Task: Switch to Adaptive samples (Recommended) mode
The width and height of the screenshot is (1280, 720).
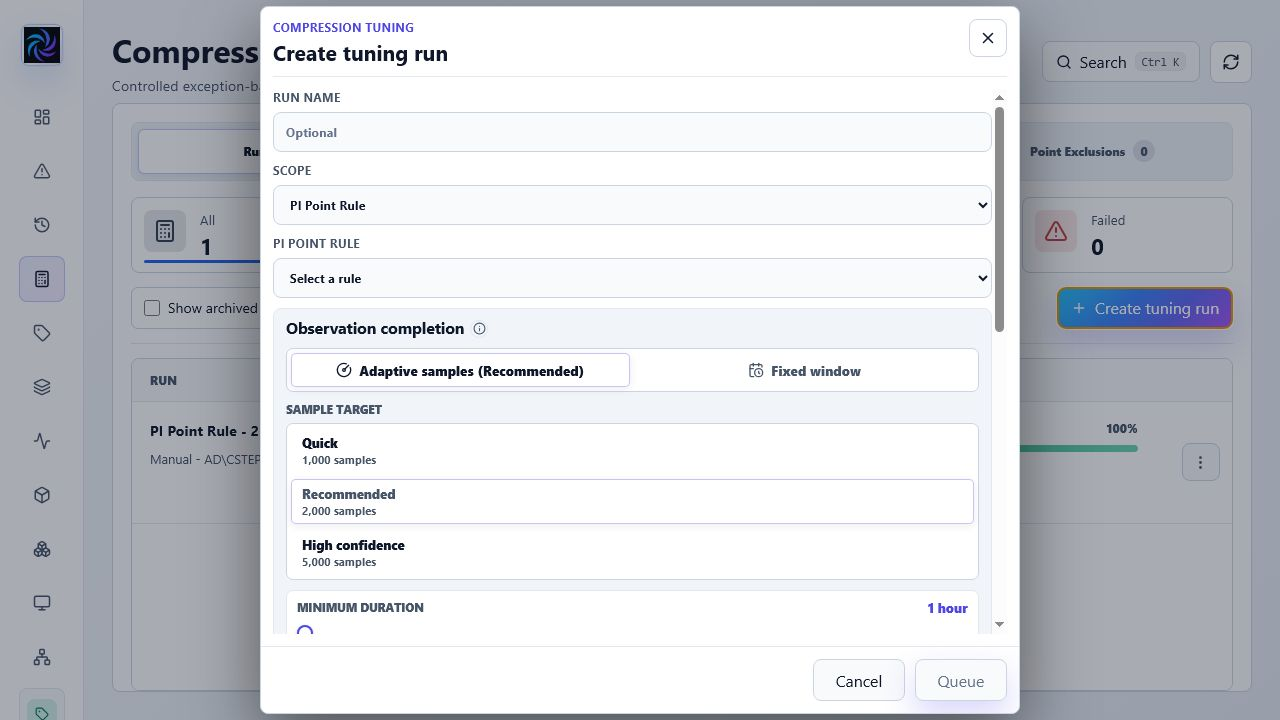Action: click(460, 371)
